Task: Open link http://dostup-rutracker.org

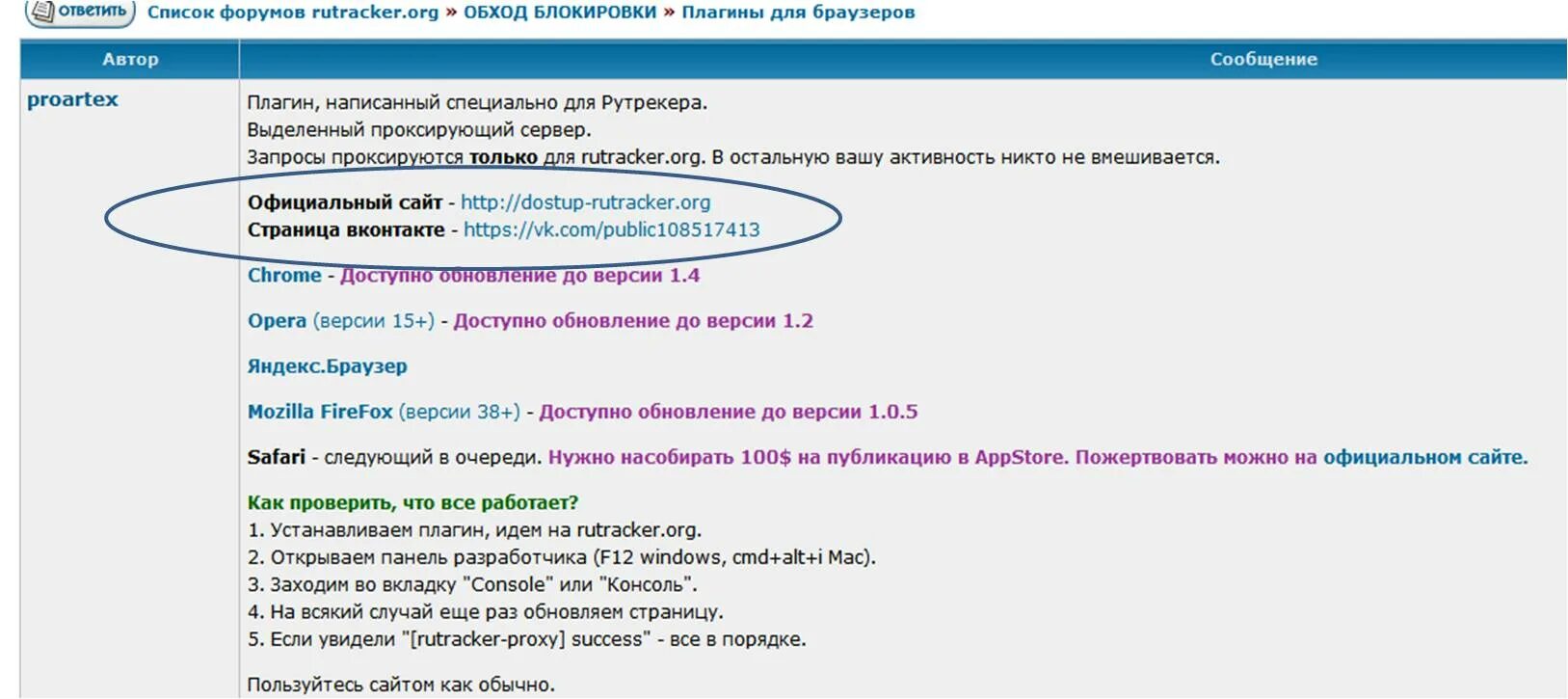Action: (585, 202)
